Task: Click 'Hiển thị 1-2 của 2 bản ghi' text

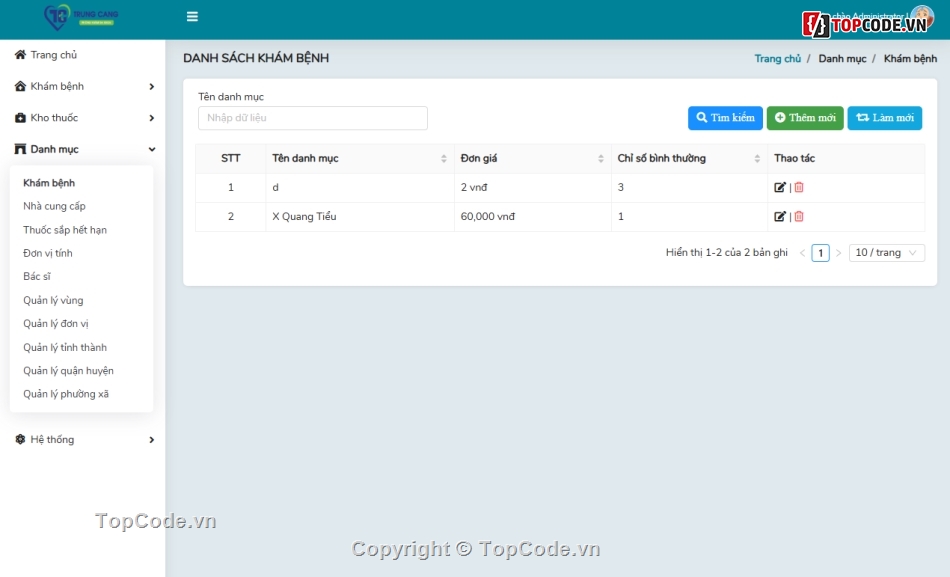Action: [x=726, y=253]
